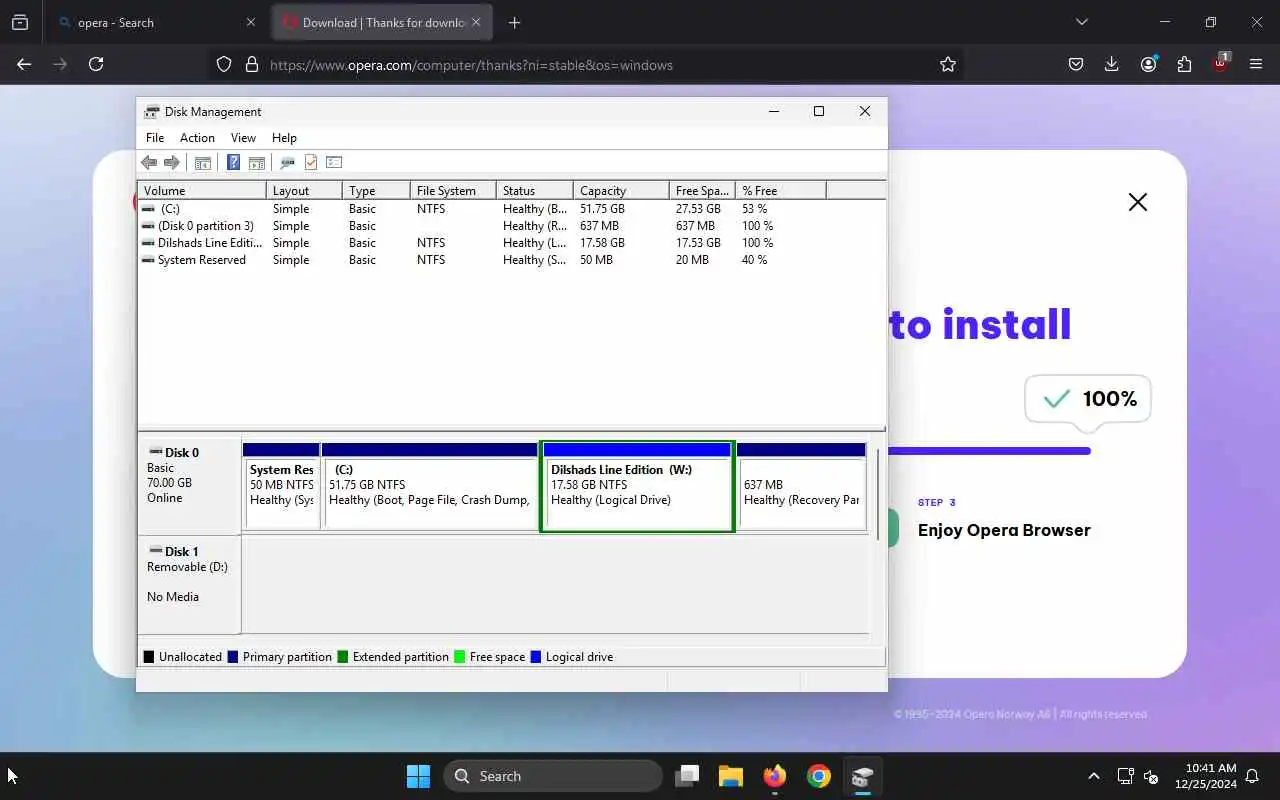This screenshot has height=800, width=1280.
Task: Reload the Opera download page
Action: pos(96,64)
